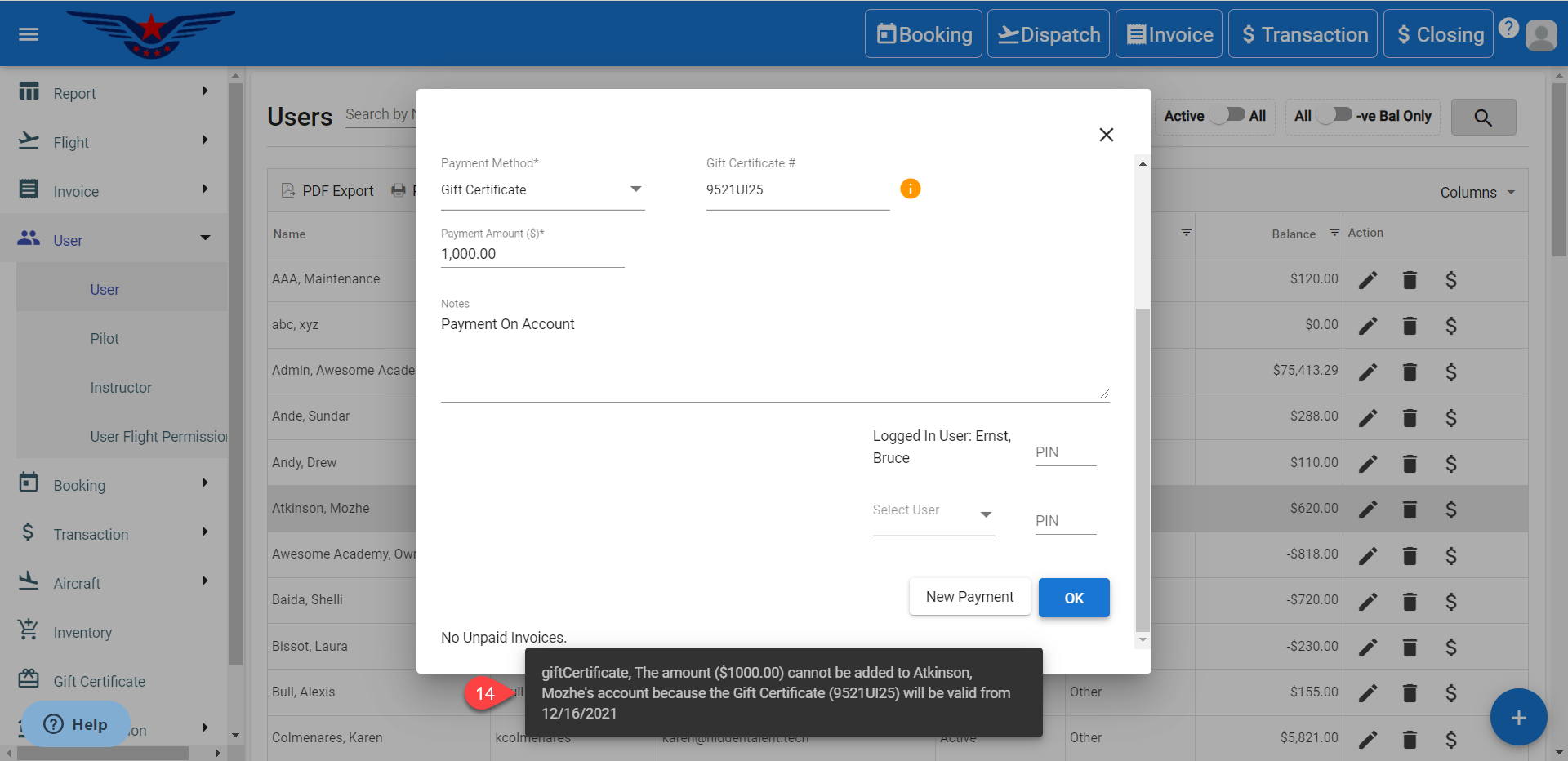1568x761 pixels.
Task: Click the OK button
Action: (1073, 598)
